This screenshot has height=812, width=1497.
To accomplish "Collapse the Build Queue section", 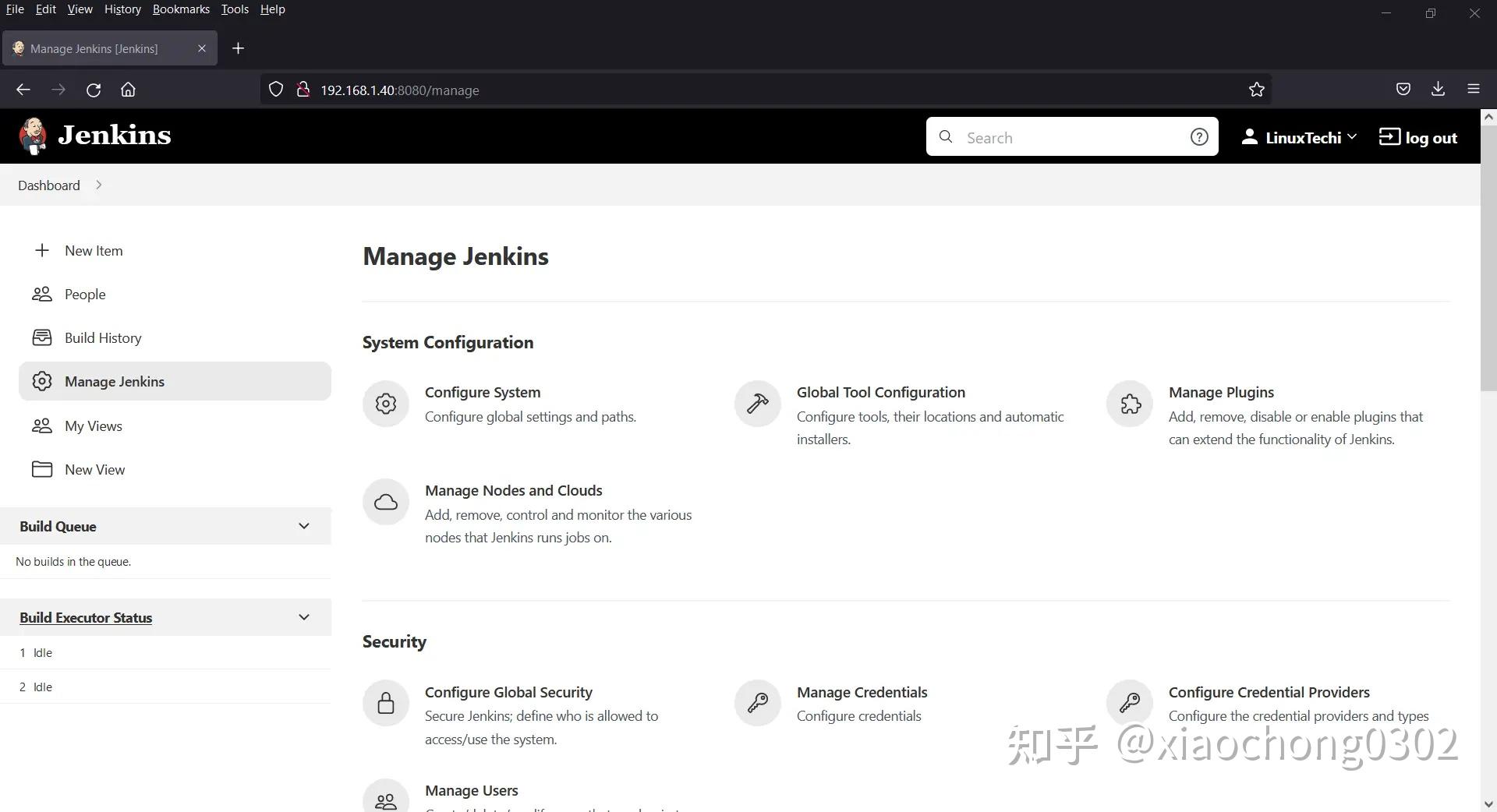I will [303, 526].
